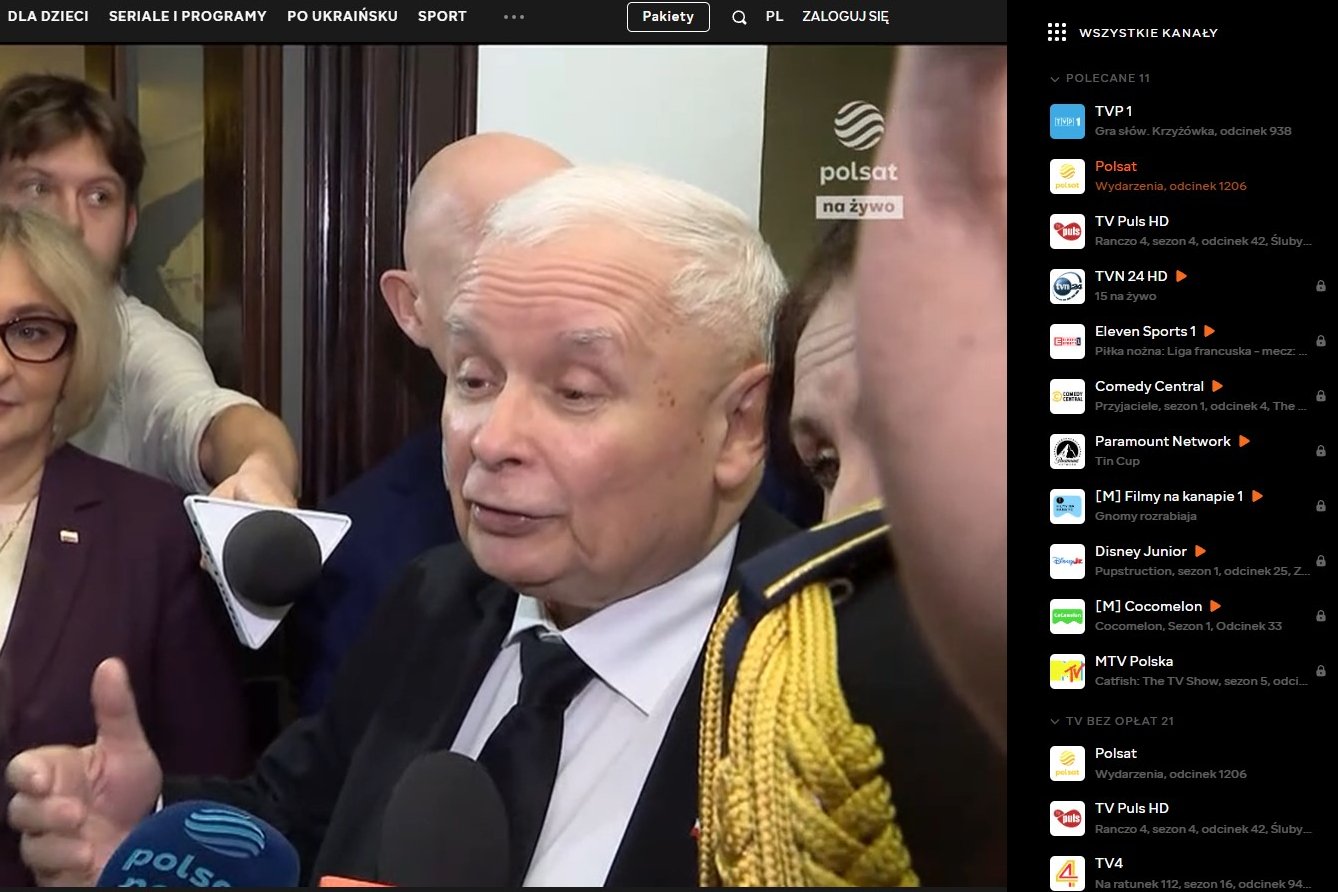
Task: Click the TV Puls HD channel logo
Action: coord(1066,230)
